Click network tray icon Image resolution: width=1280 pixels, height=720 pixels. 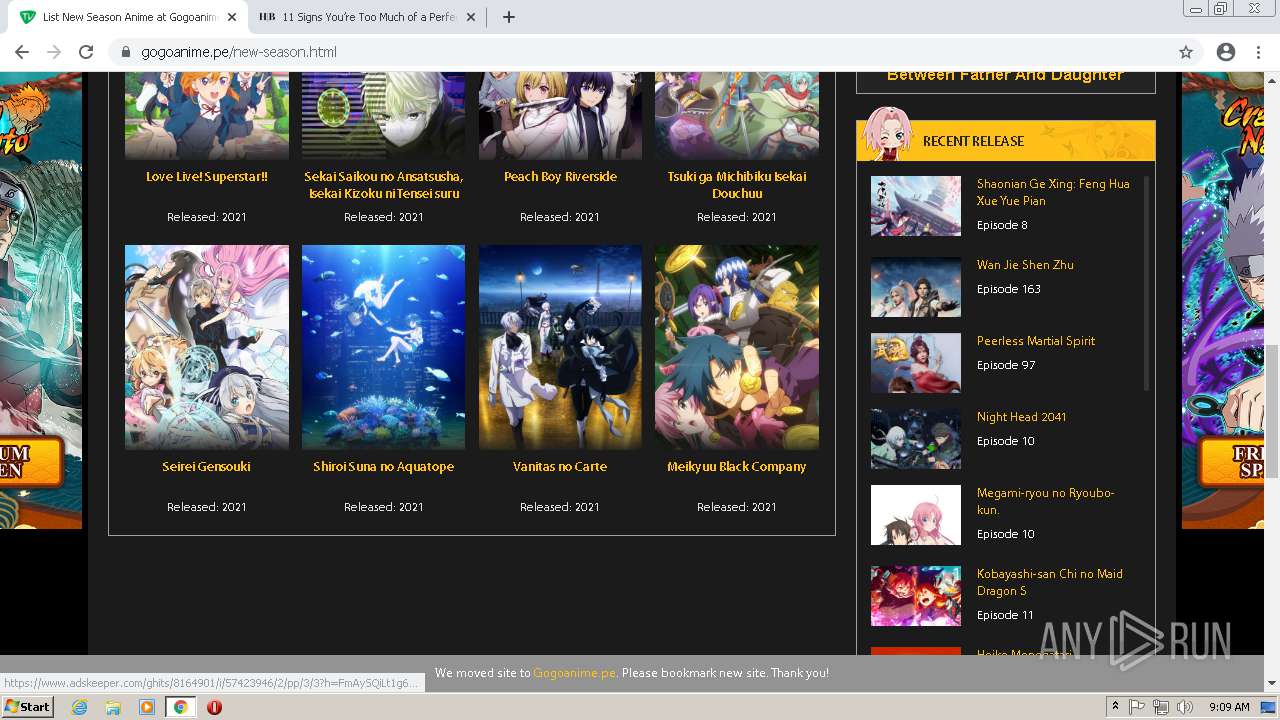(1161, 707)
